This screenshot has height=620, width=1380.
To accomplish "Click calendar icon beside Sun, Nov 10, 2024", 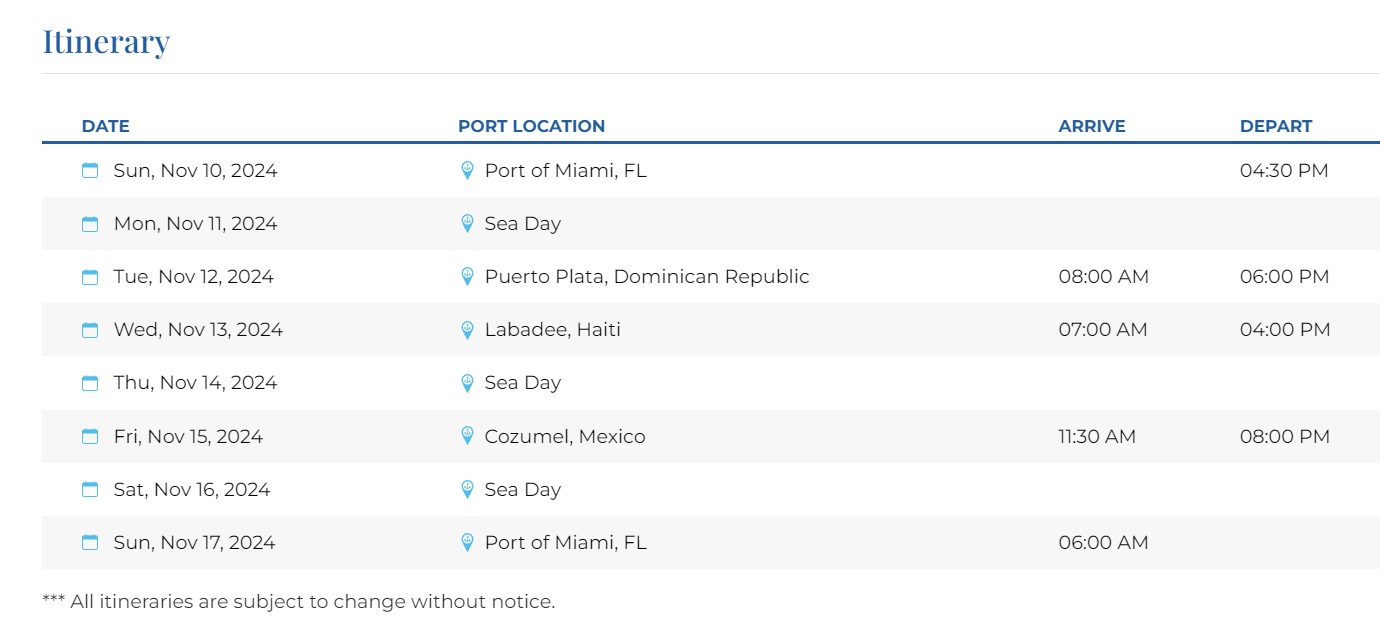I will [90, 171].
